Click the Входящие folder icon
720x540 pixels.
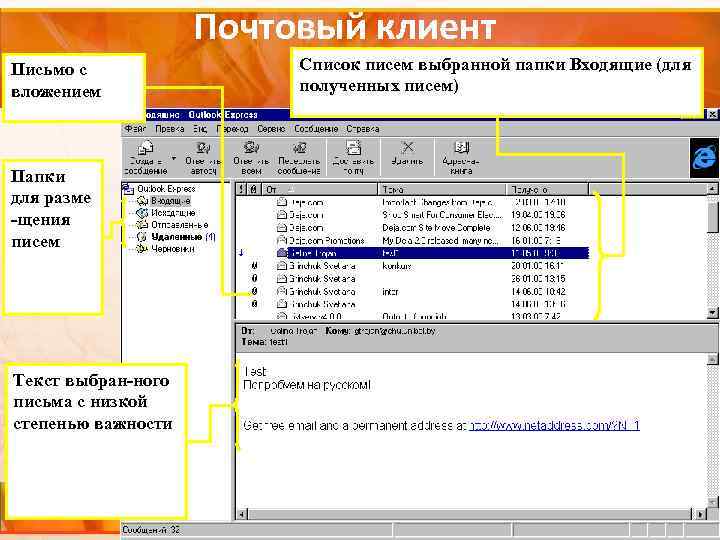pyautogui.click(x=143, y=201)
